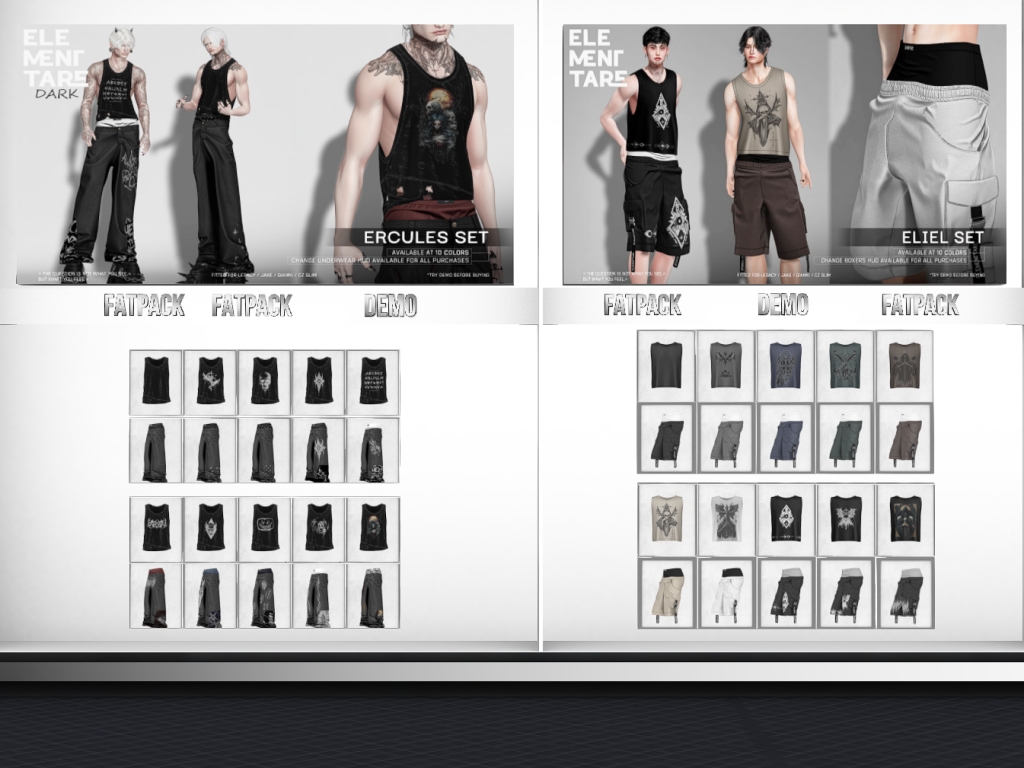Select the white Eliel tank with moth print
This screenshot has width=1024, height=768.
pyautogui.click(x=726, y=520)
